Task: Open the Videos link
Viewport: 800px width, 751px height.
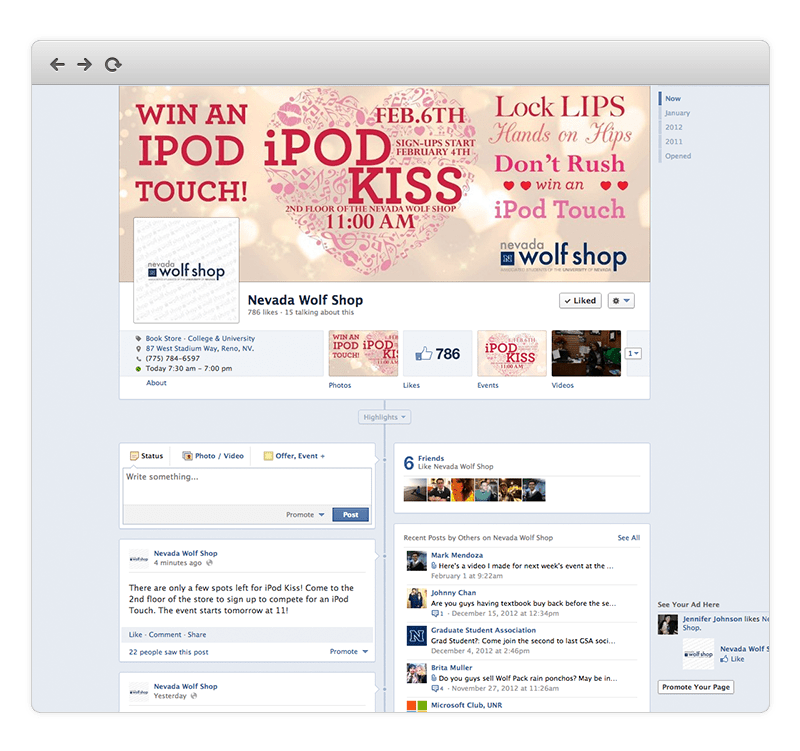Action: point(562,385)
